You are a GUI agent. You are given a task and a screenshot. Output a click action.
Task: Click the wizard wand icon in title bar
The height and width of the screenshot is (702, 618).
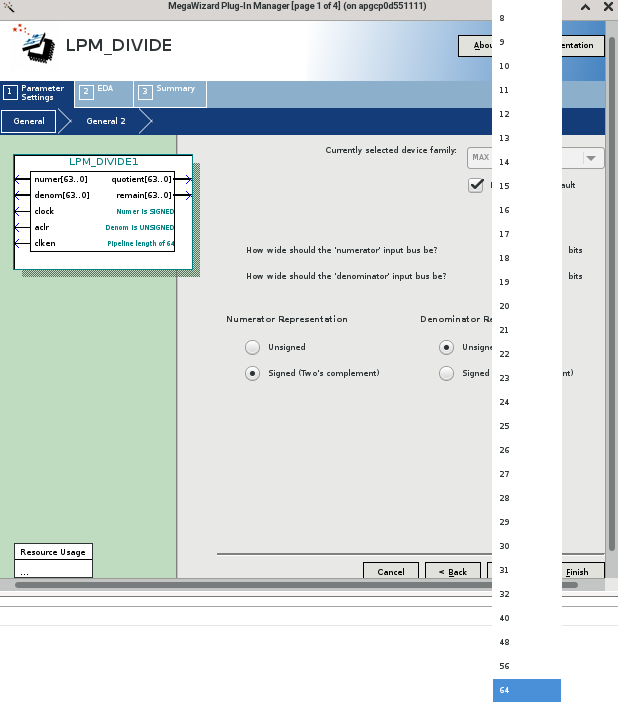[x=9, y=7]
